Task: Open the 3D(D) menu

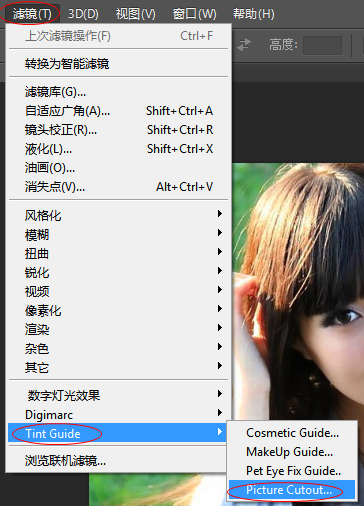Action: point(83,14)
